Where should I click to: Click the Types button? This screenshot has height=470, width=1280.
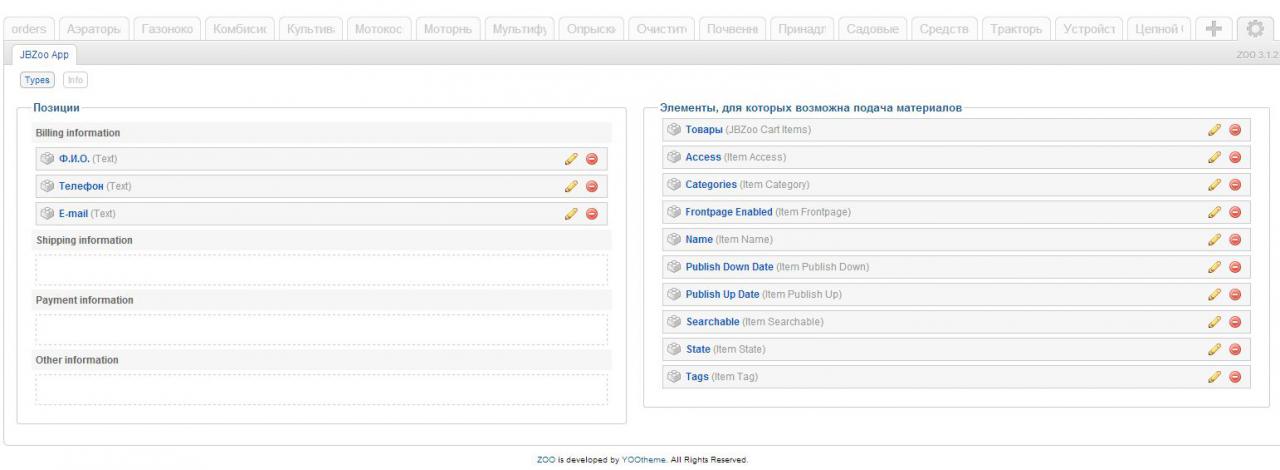pos(37,79)
